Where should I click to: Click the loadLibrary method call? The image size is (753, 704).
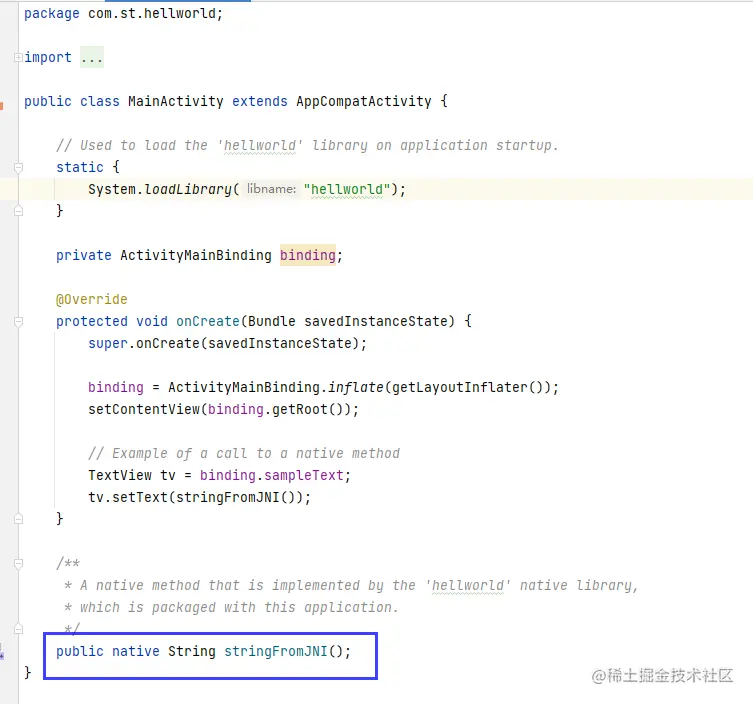(x=188, y=190)
